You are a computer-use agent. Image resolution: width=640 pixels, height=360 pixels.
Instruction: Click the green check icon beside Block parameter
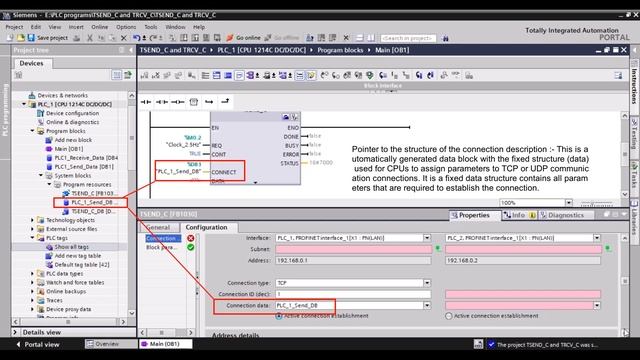[x=191, y=247]
